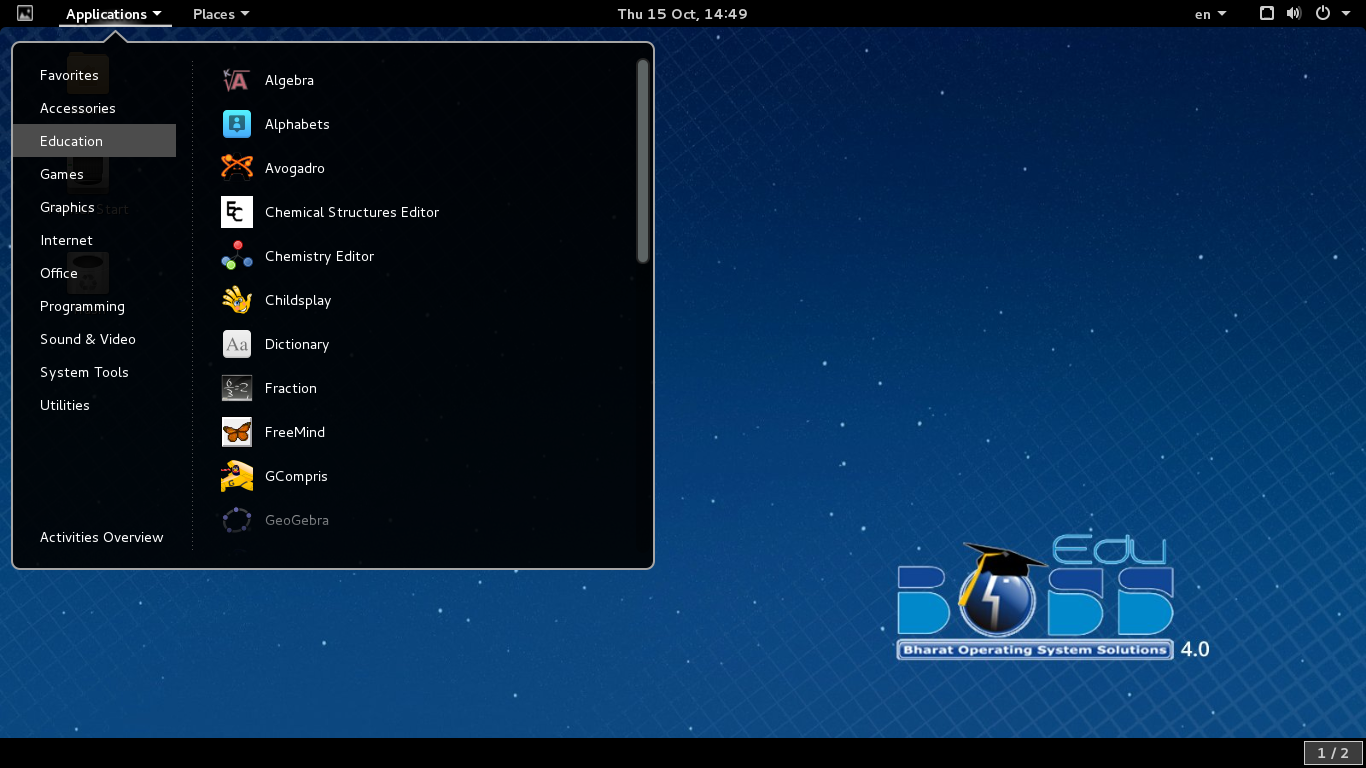Open the Dictionary Aa icon
This screenshot has width=1366, height=768.
[x=237, y=344]
